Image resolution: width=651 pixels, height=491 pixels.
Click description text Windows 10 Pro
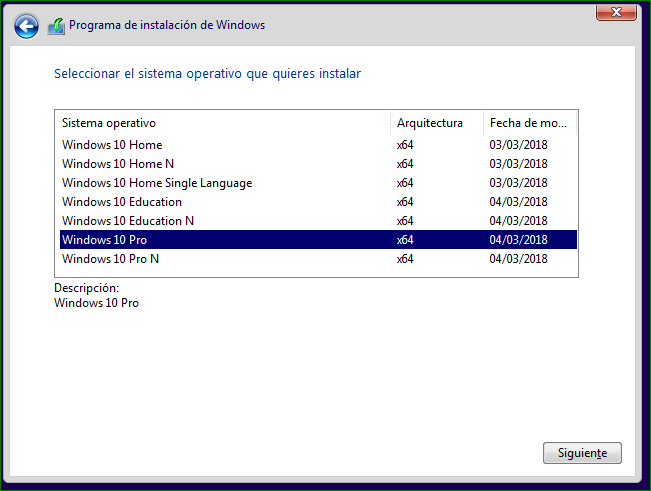click(96, 303)
